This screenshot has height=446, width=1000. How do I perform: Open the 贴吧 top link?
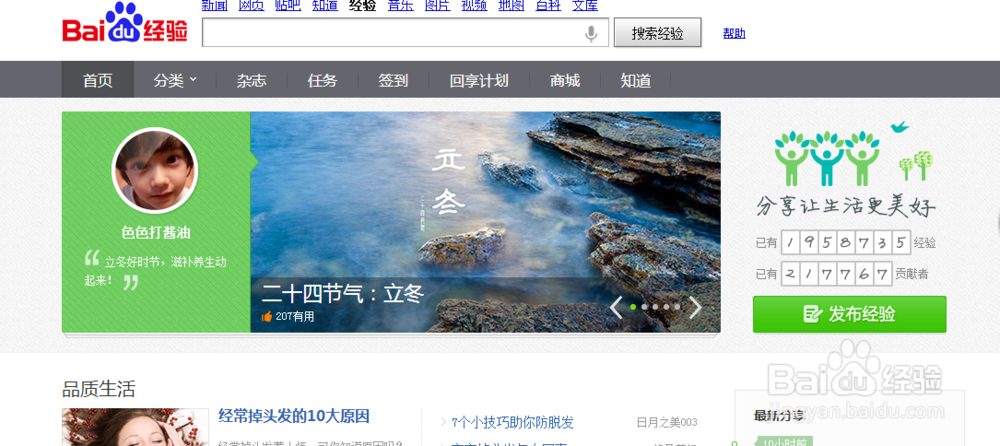[x=288, y=6]
